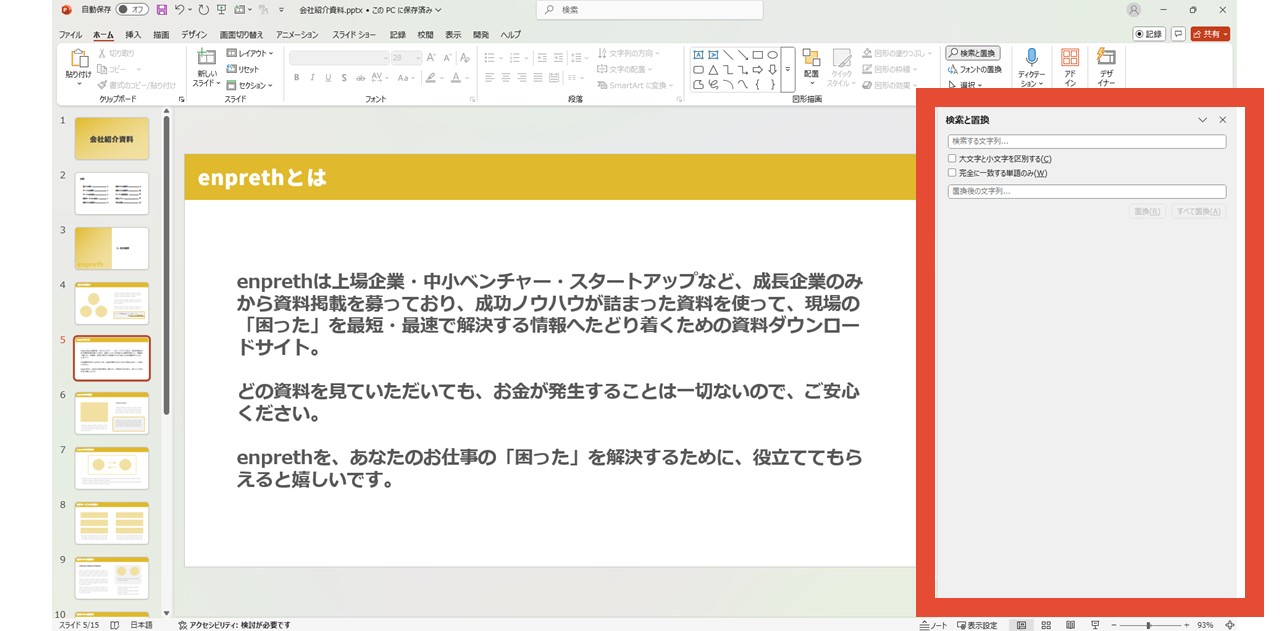
Task: Open Designer (デザイナー) pane
Action: point(1106,67)
